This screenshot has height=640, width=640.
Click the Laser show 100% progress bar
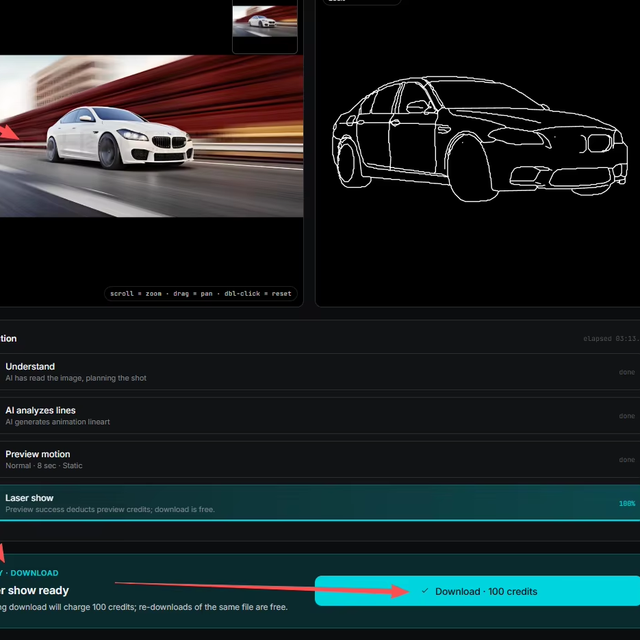point(320,520)
